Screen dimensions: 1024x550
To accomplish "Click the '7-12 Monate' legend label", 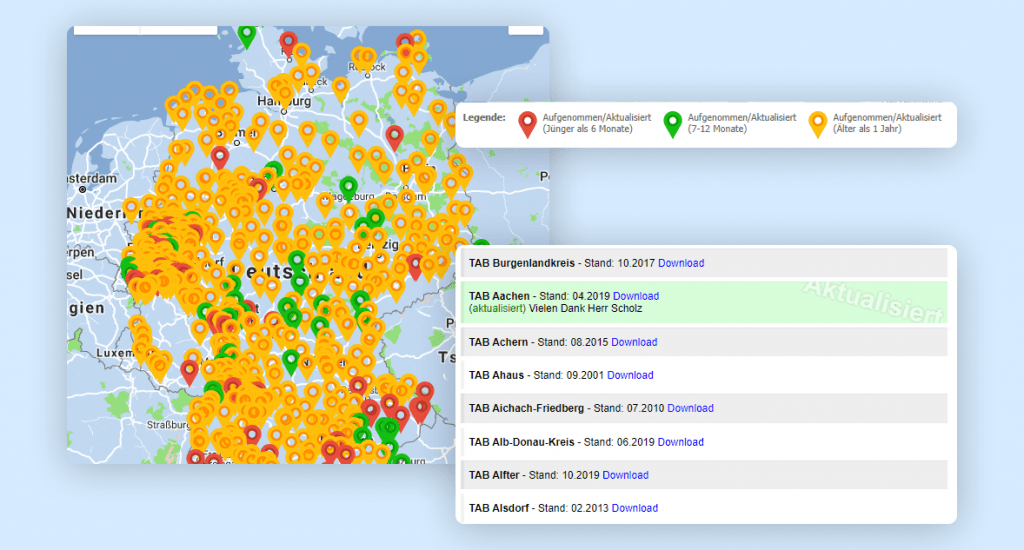I will pyautogui.click(x=718, y=129).
